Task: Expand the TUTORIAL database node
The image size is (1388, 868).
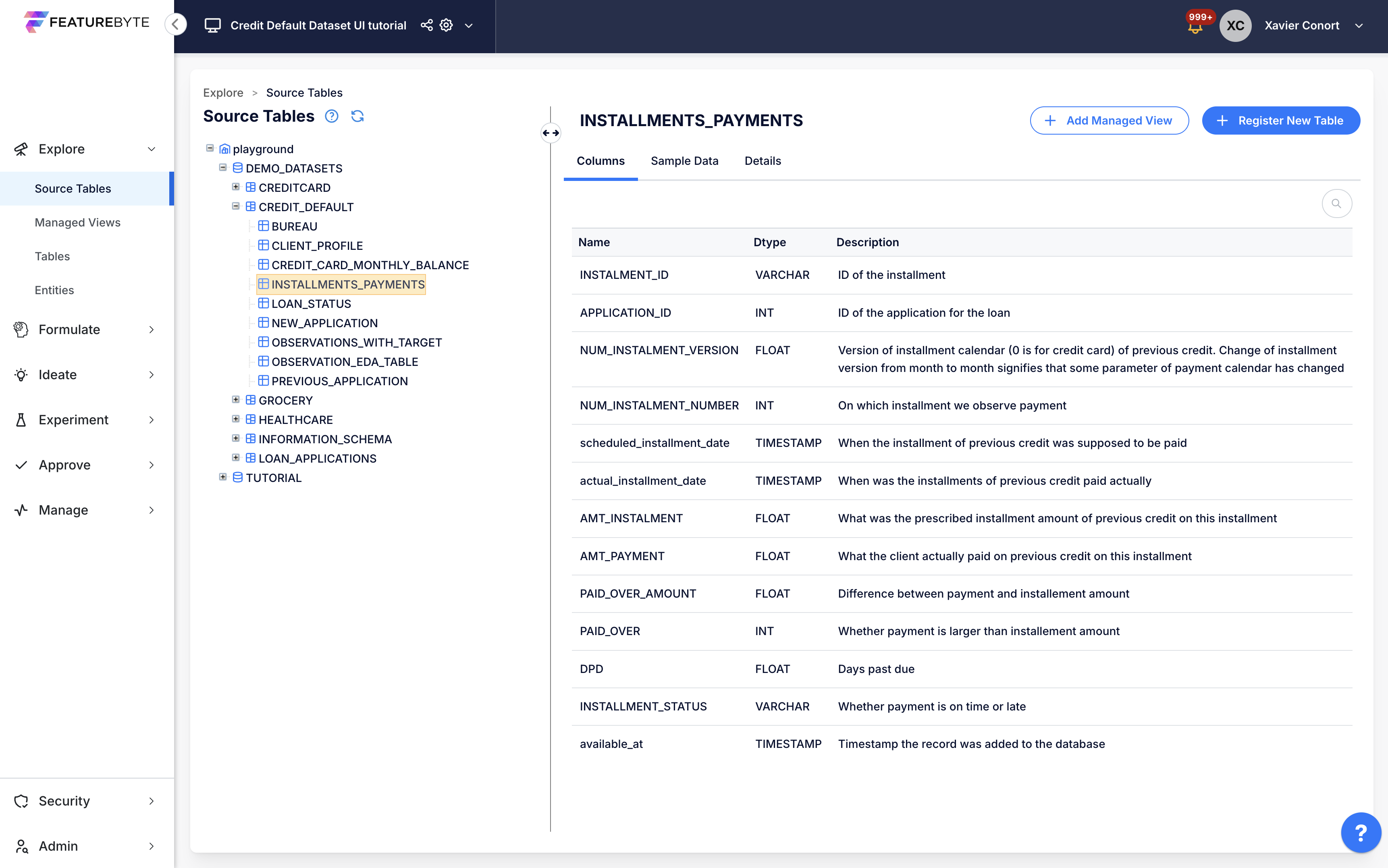Action: 223,477
